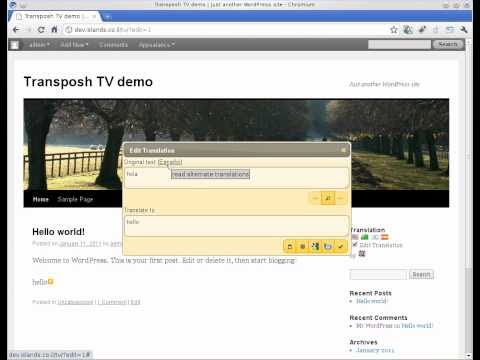Open the admin dropdown in the admin bar

tap(39, 44)
